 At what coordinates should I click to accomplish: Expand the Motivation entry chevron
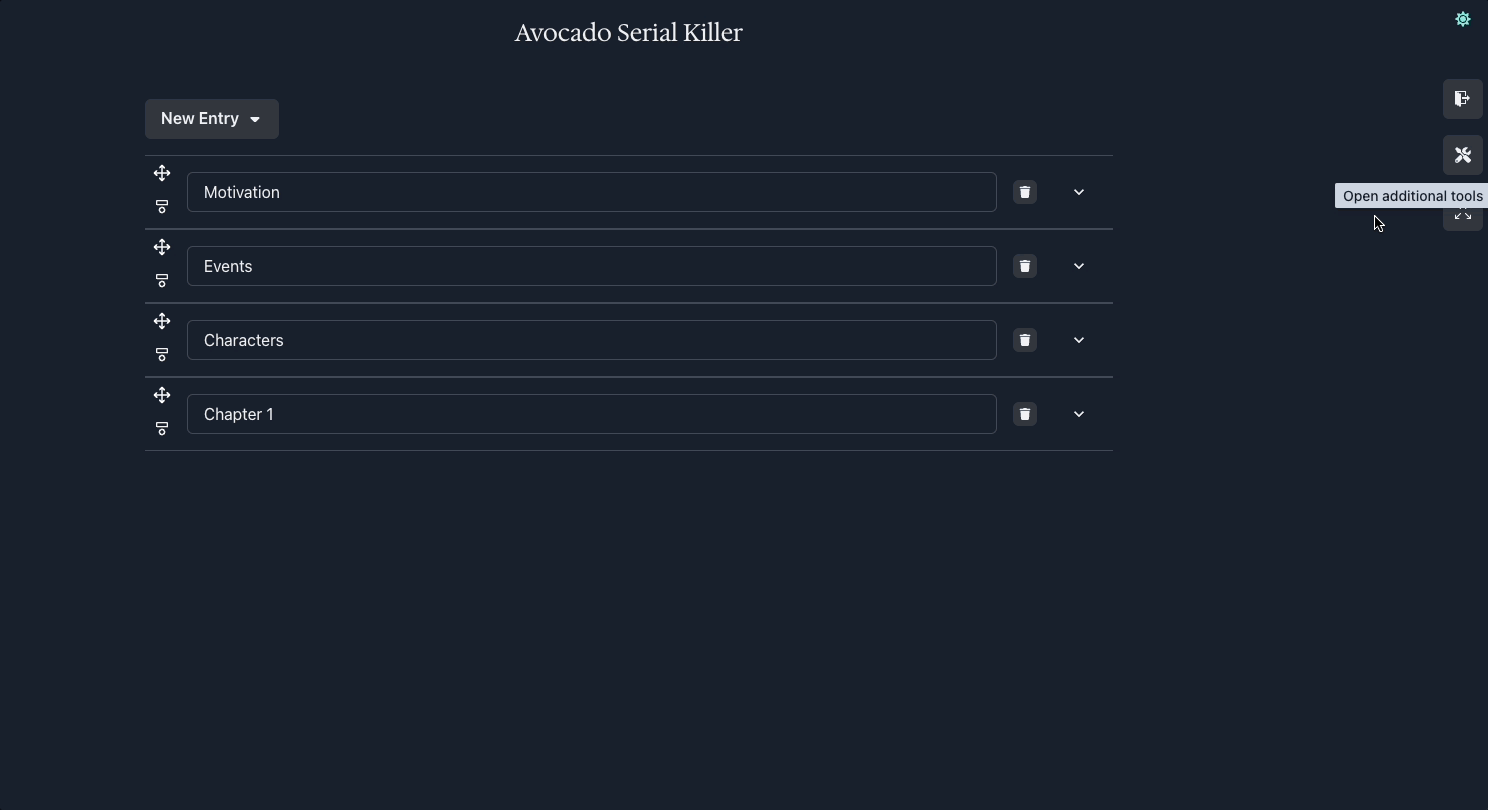point(1078,192)
